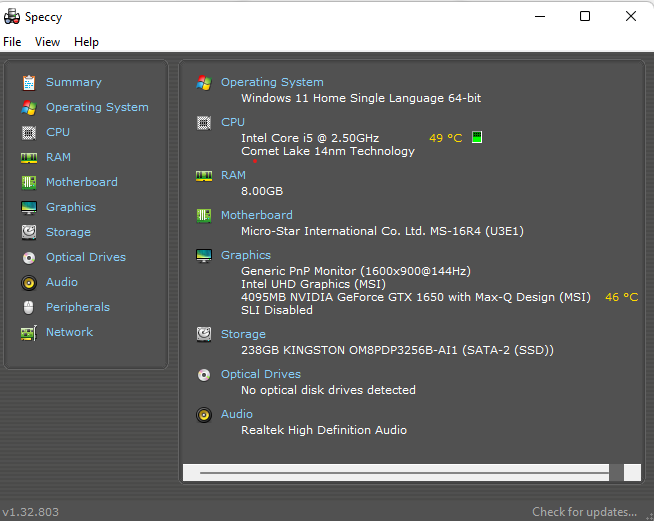Click the Optical Drives disc icon in sidebar

coord(28,257)
